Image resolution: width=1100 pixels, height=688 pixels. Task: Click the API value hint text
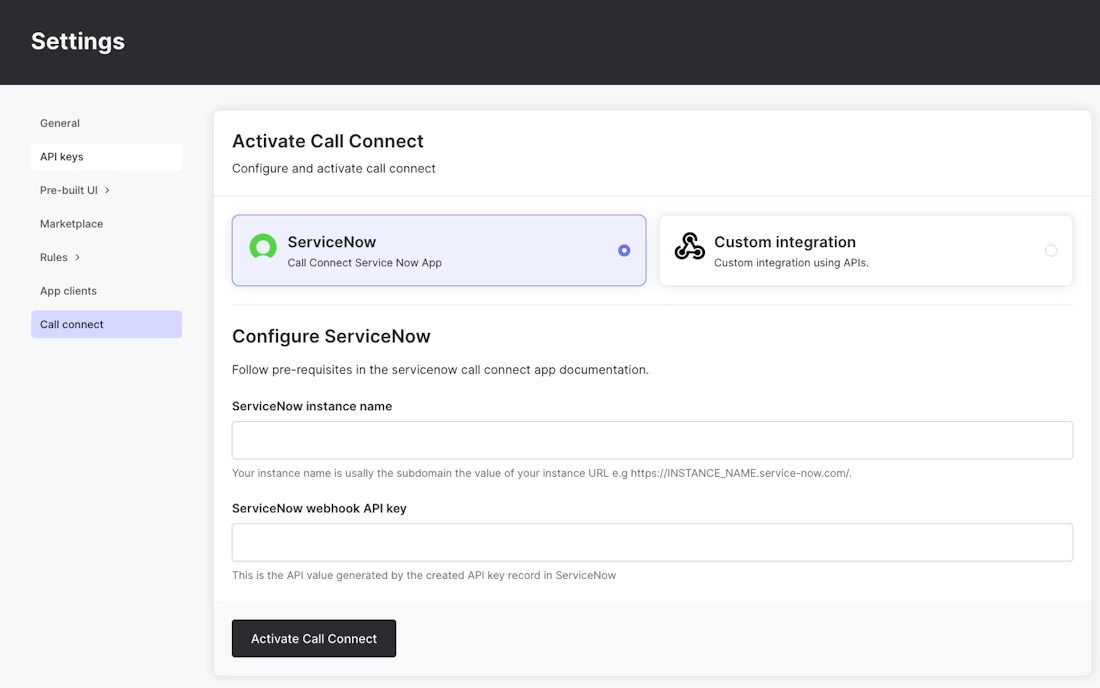[424, 575]
